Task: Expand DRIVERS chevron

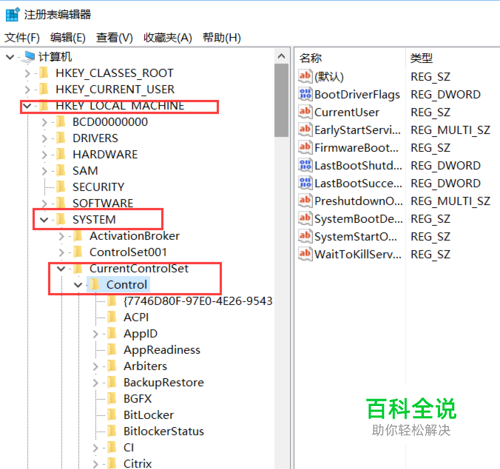Action: (x=44, y=138)
